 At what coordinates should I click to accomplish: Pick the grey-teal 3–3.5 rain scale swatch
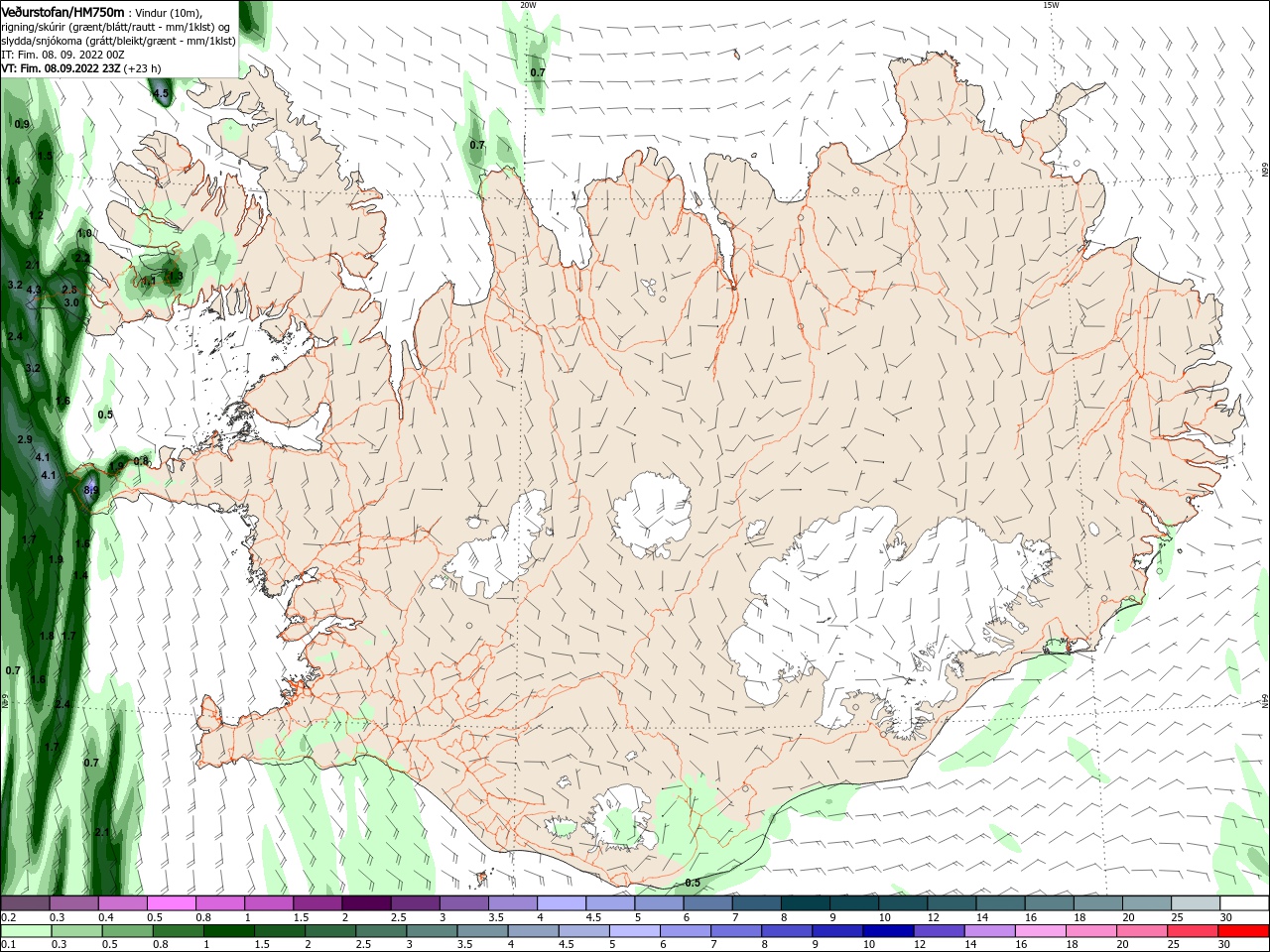[433, 931]
